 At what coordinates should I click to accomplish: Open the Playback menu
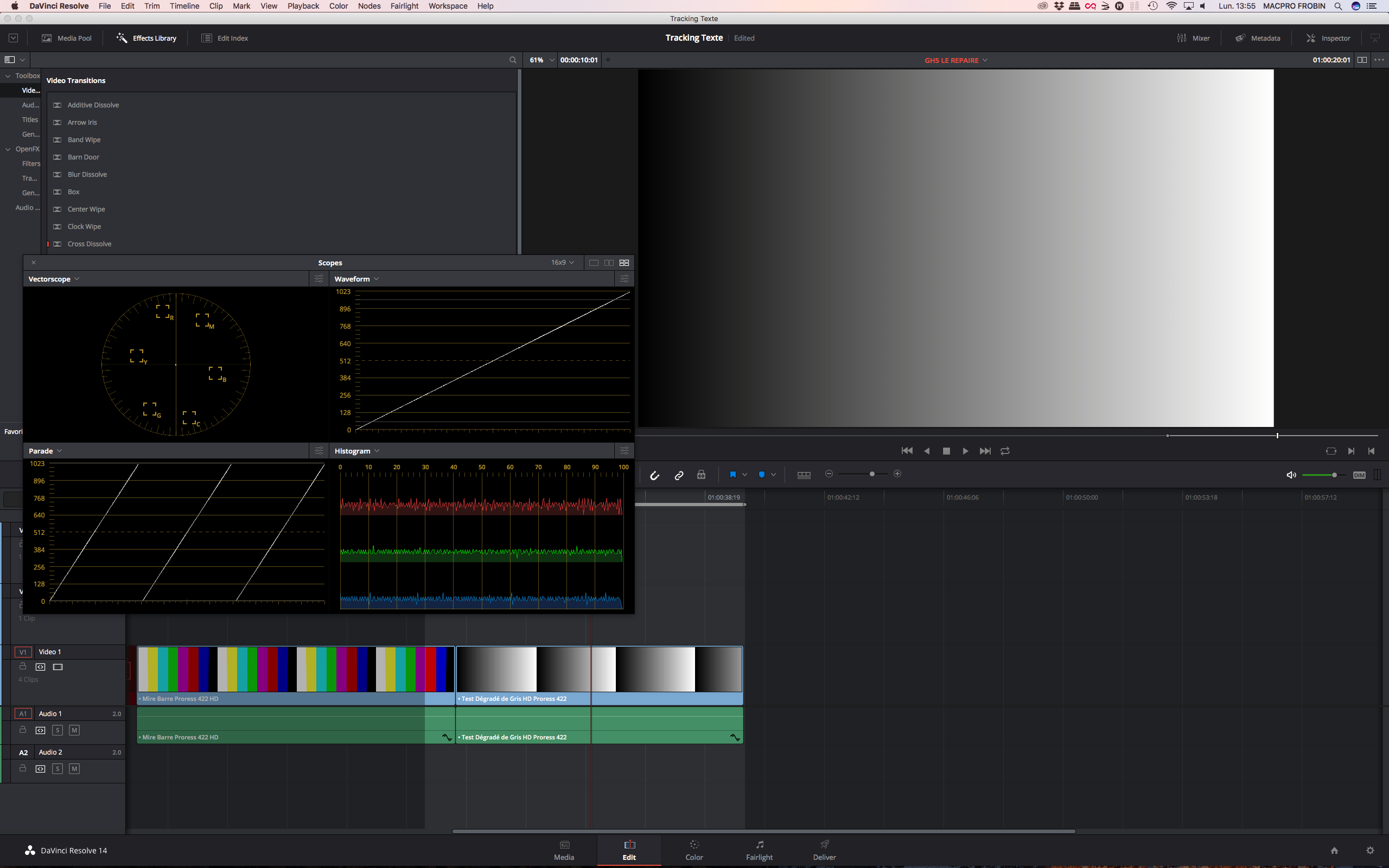point(303,6)
